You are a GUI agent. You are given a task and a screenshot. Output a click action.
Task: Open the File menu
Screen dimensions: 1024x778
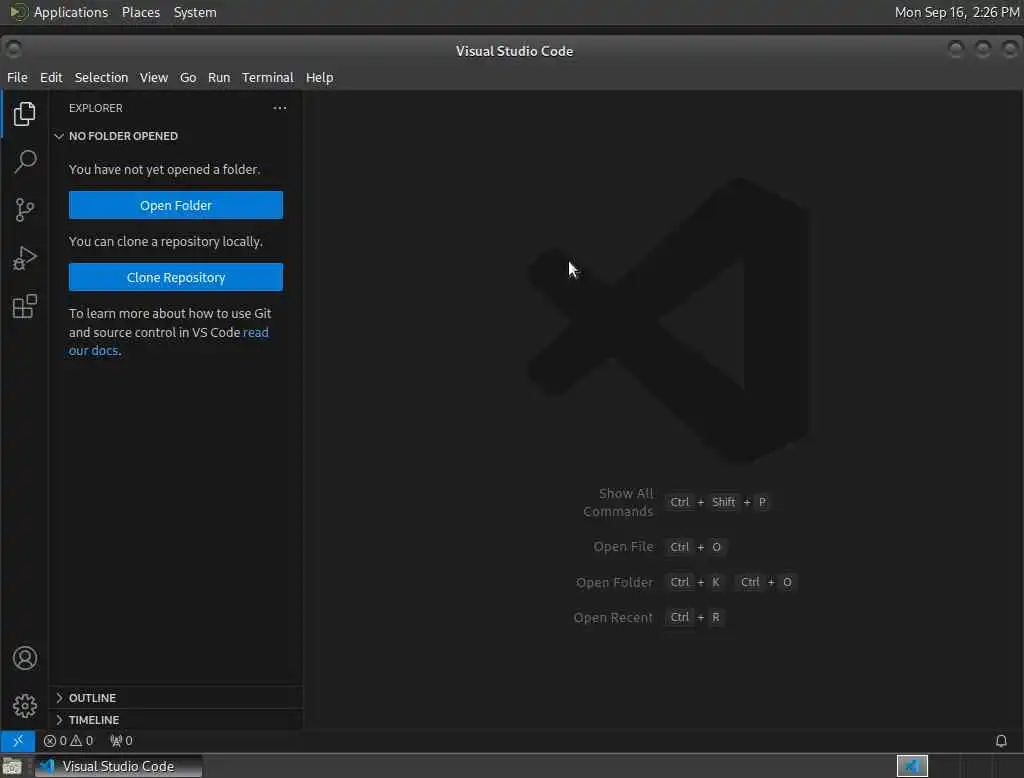pos(17,77)
